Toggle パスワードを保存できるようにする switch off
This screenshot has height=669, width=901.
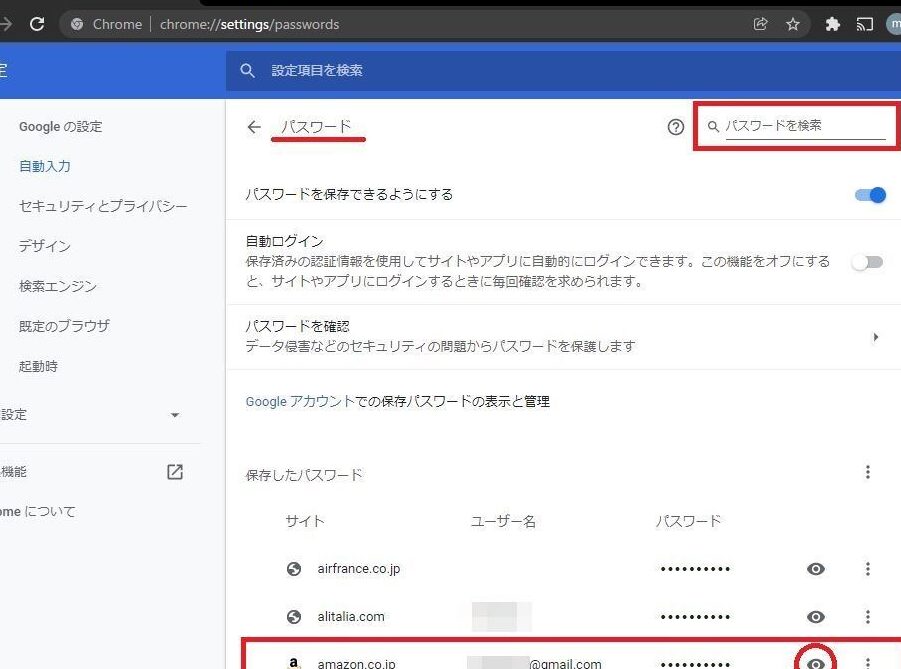pyautogui.click(x=870, y=195)
